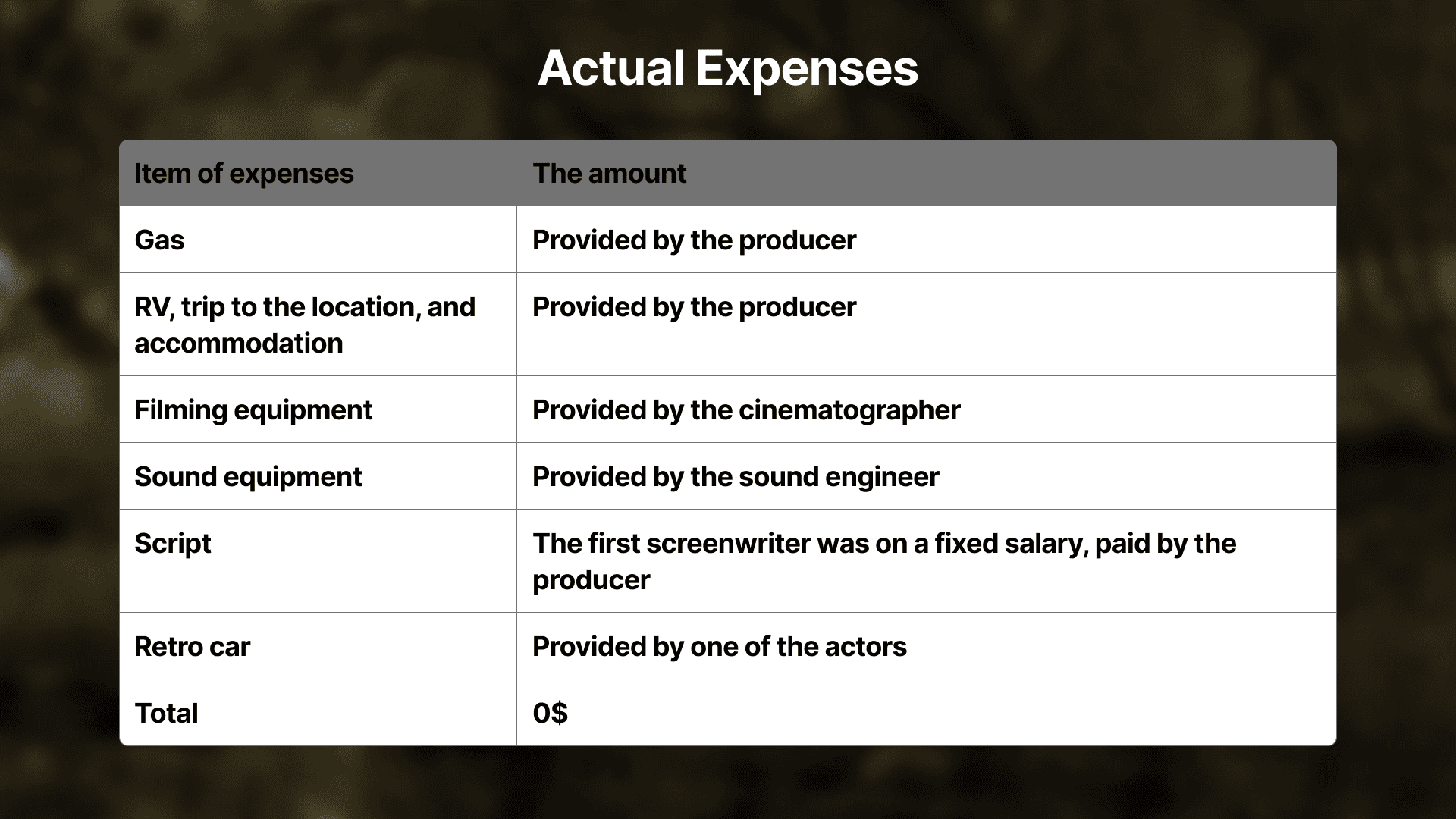Click the "Gas" expense cell
Viewport: 1456px width, 819px height.
click(x=160, y=240)
